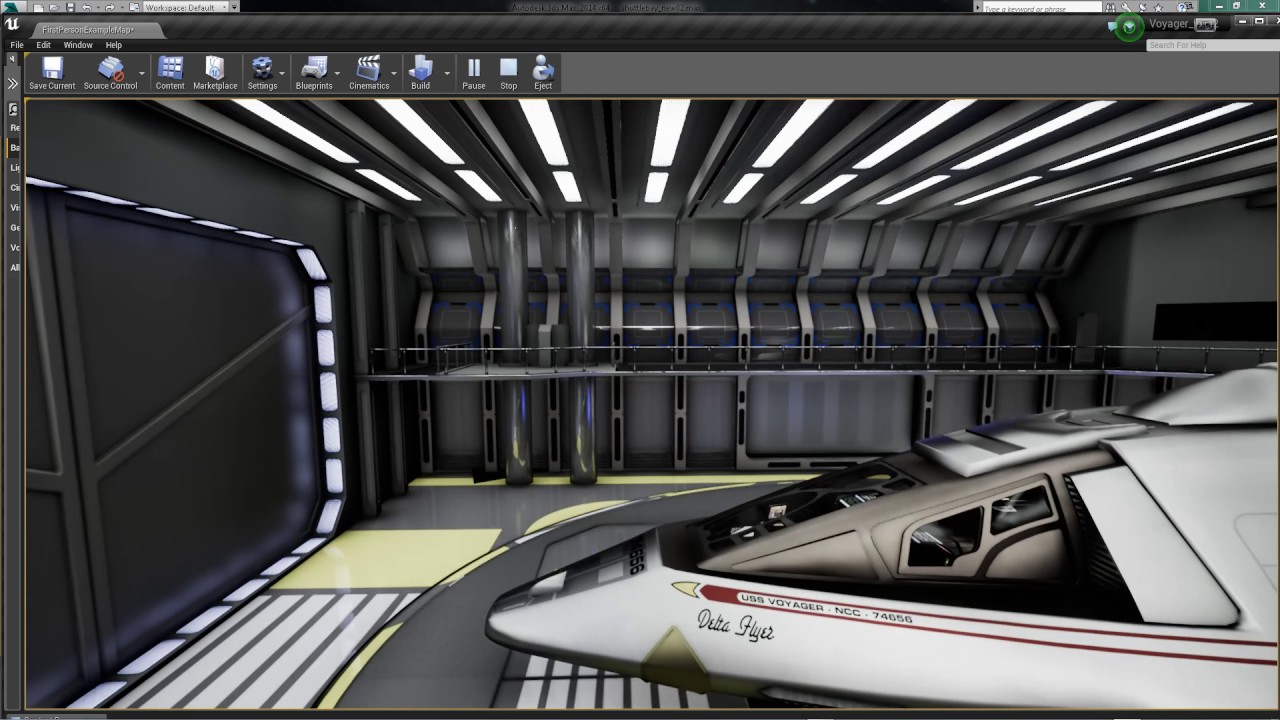Click the Build toolbar button
Viewport: 1280px width, 720px height.
[x=420, y=73]
